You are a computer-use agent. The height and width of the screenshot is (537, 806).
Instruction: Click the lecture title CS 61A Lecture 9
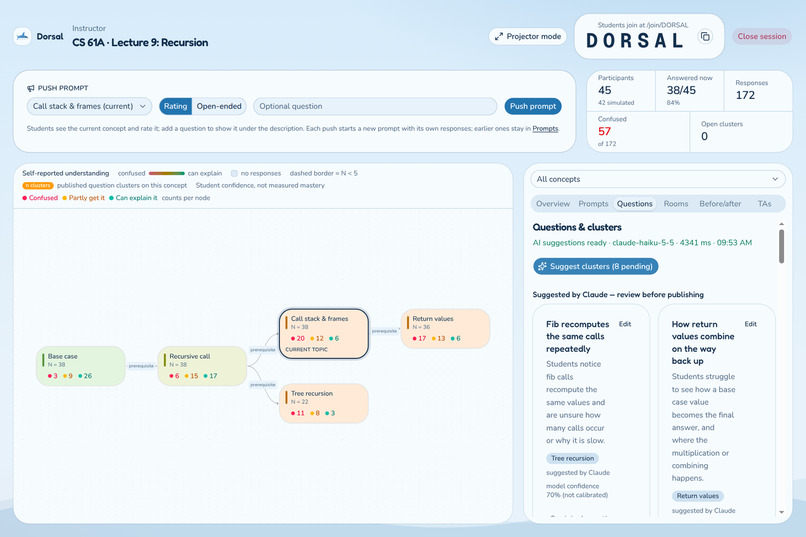tap(140, 43)
